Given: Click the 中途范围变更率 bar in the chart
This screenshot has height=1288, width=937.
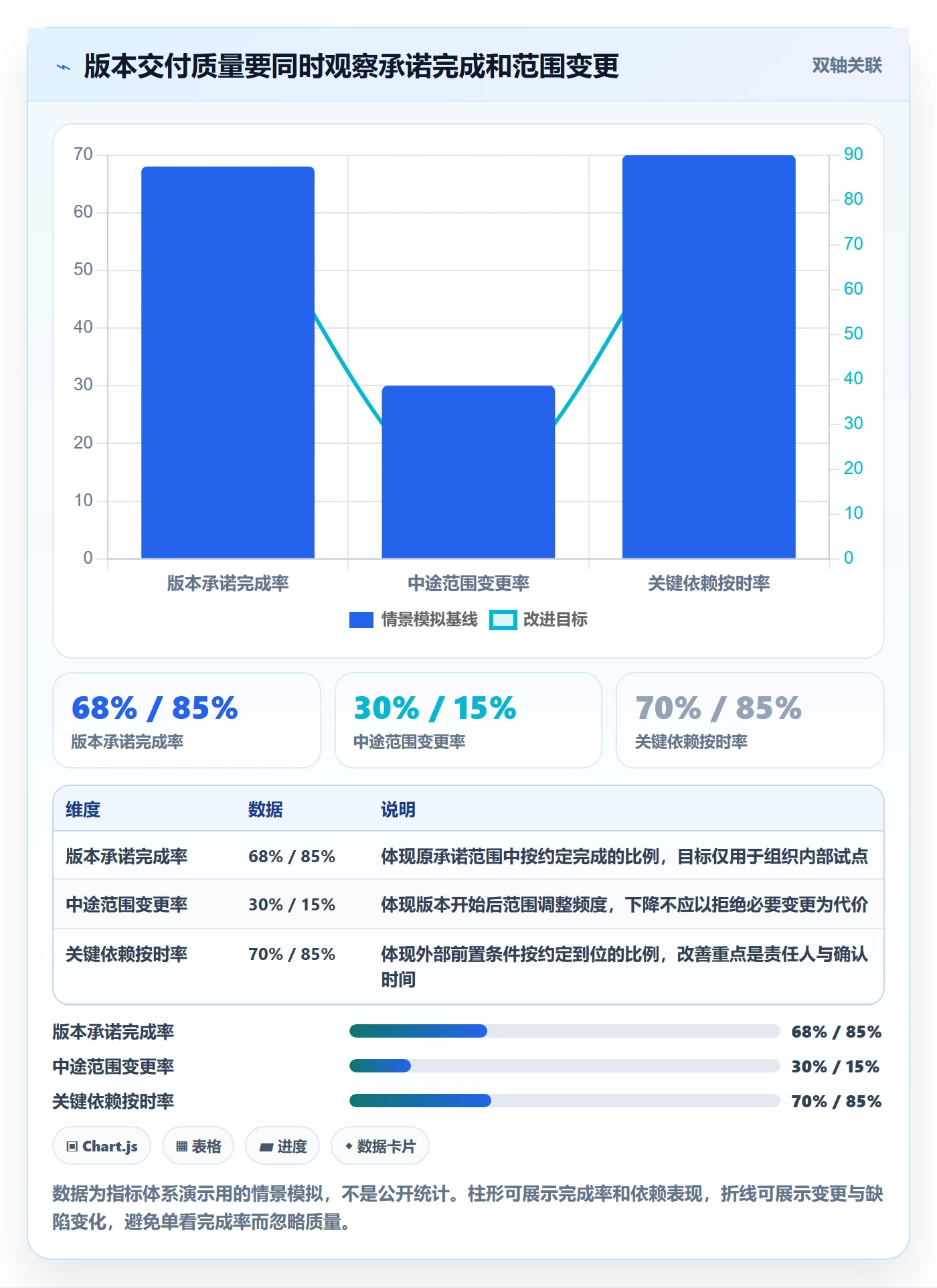Looking at the screenshot, I should 468,472.
